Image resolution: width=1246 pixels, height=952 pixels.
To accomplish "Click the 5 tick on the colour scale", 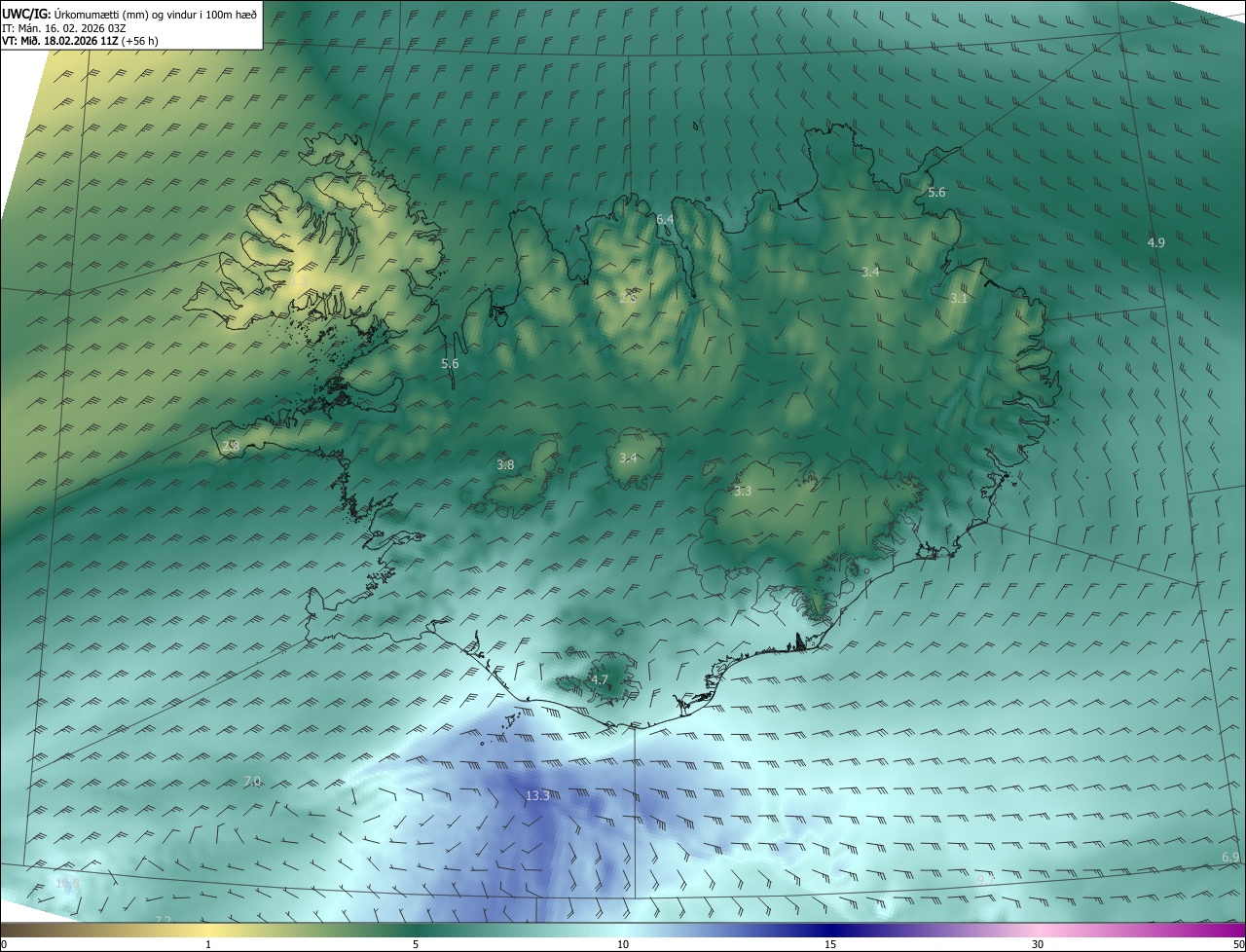I will point(416,944).
